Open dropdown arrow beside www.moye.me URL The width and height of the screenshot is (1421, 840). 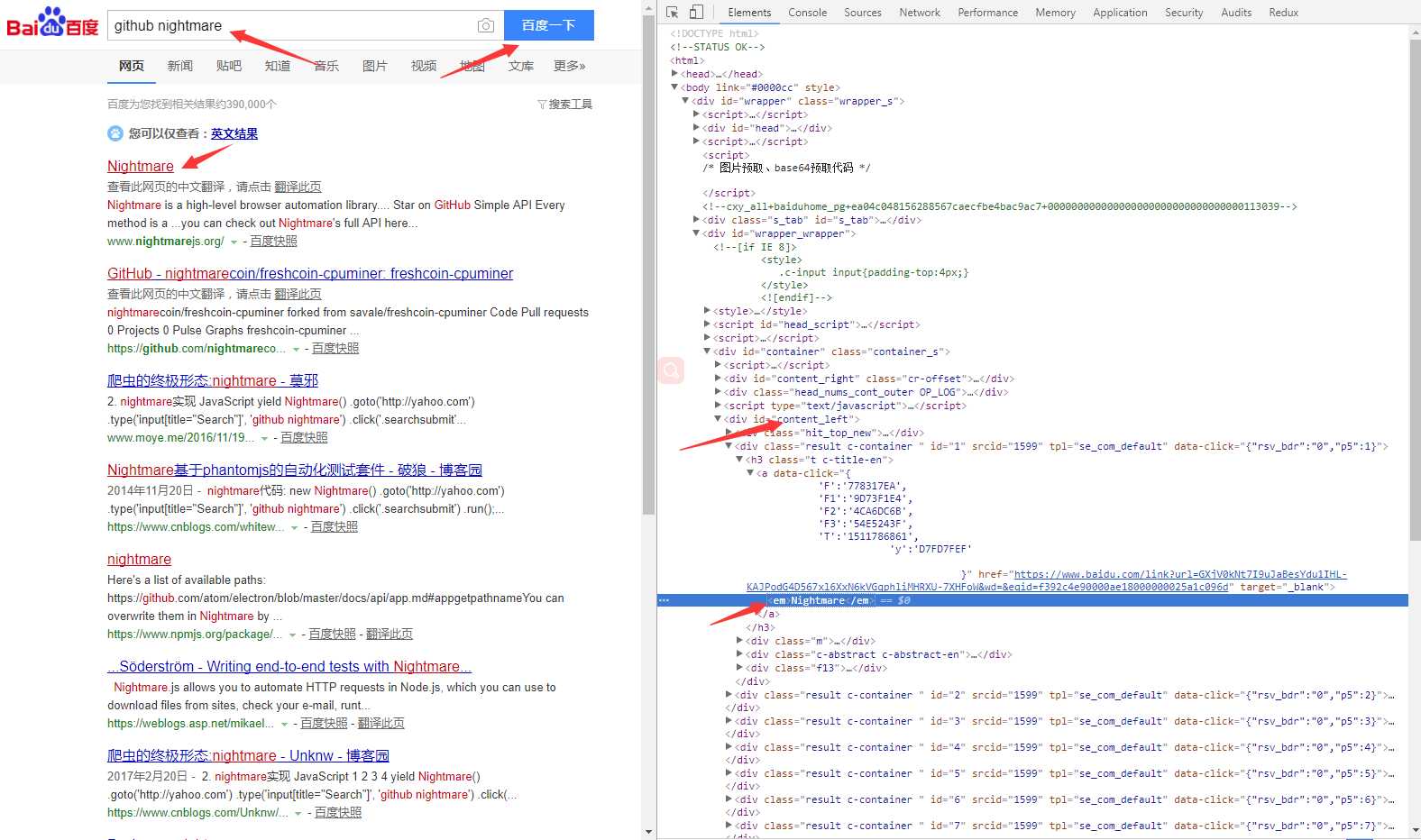[x=264, y=438]
